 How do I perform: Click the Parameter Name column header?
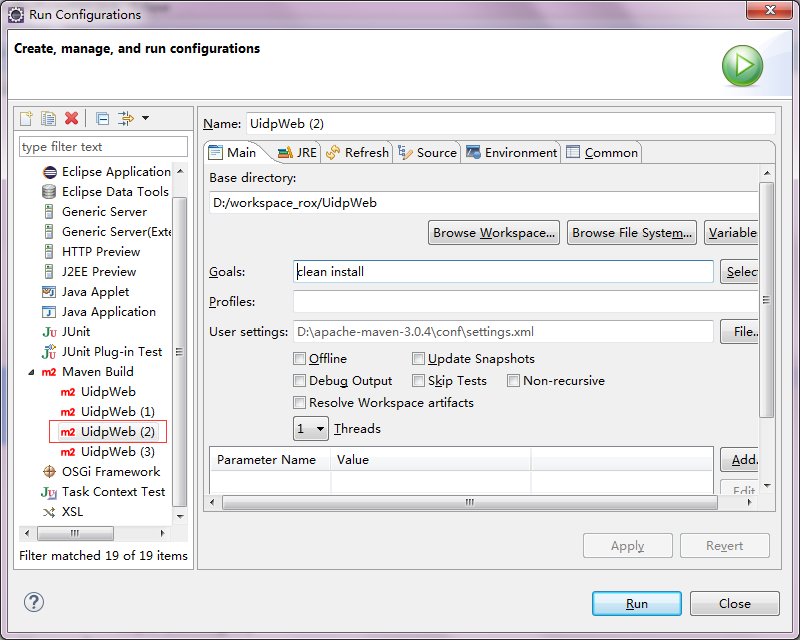point(270,460)
